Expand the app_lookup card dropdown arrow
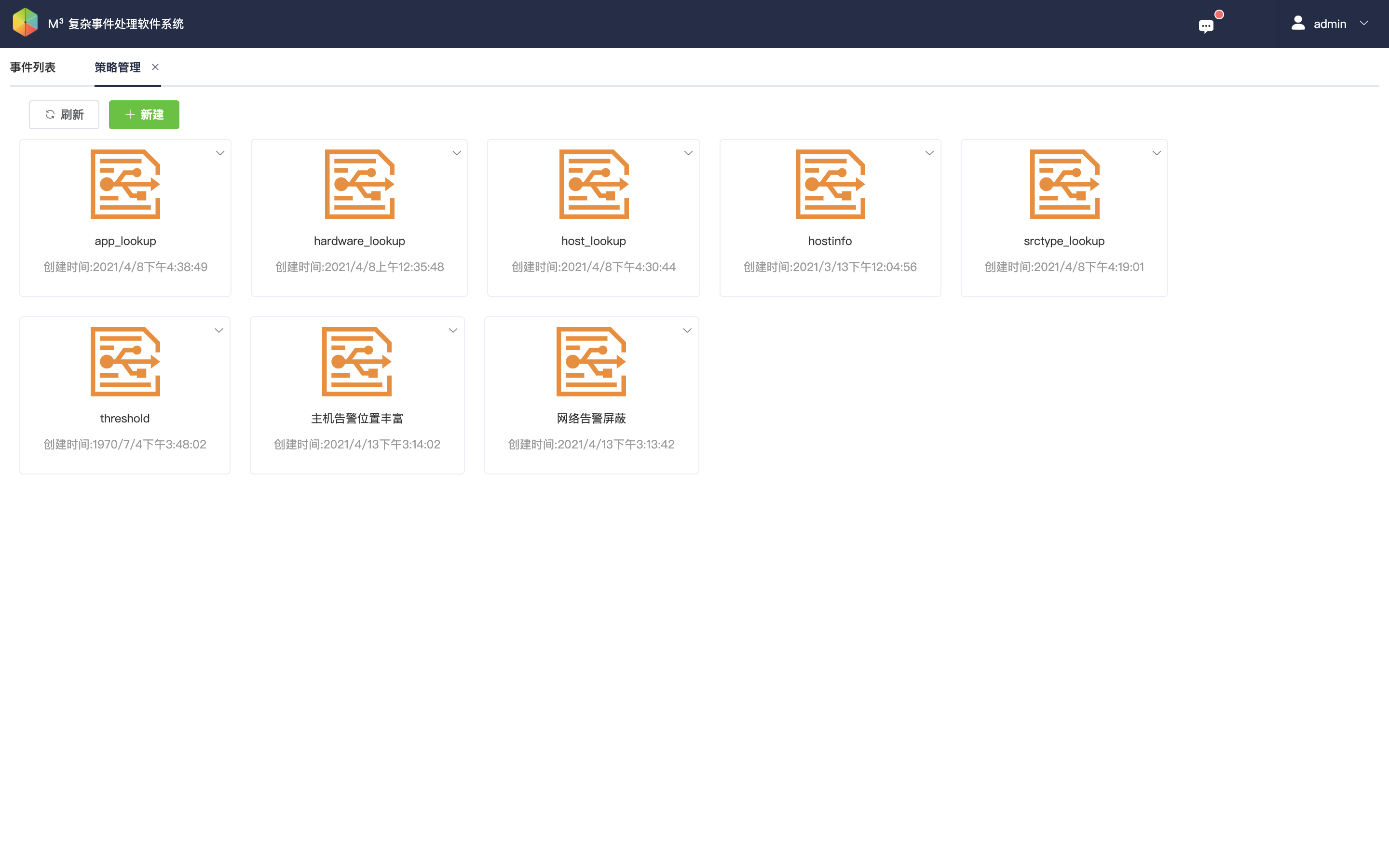The height and width of the screenshot is (868, 1389). coord(220,153)
